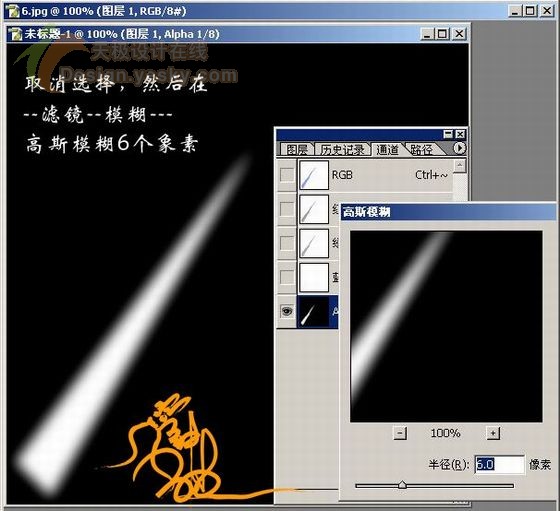560x511 pixels.
Task: Select the blank white channel thumbnail
Action: [x=314, y=277]
